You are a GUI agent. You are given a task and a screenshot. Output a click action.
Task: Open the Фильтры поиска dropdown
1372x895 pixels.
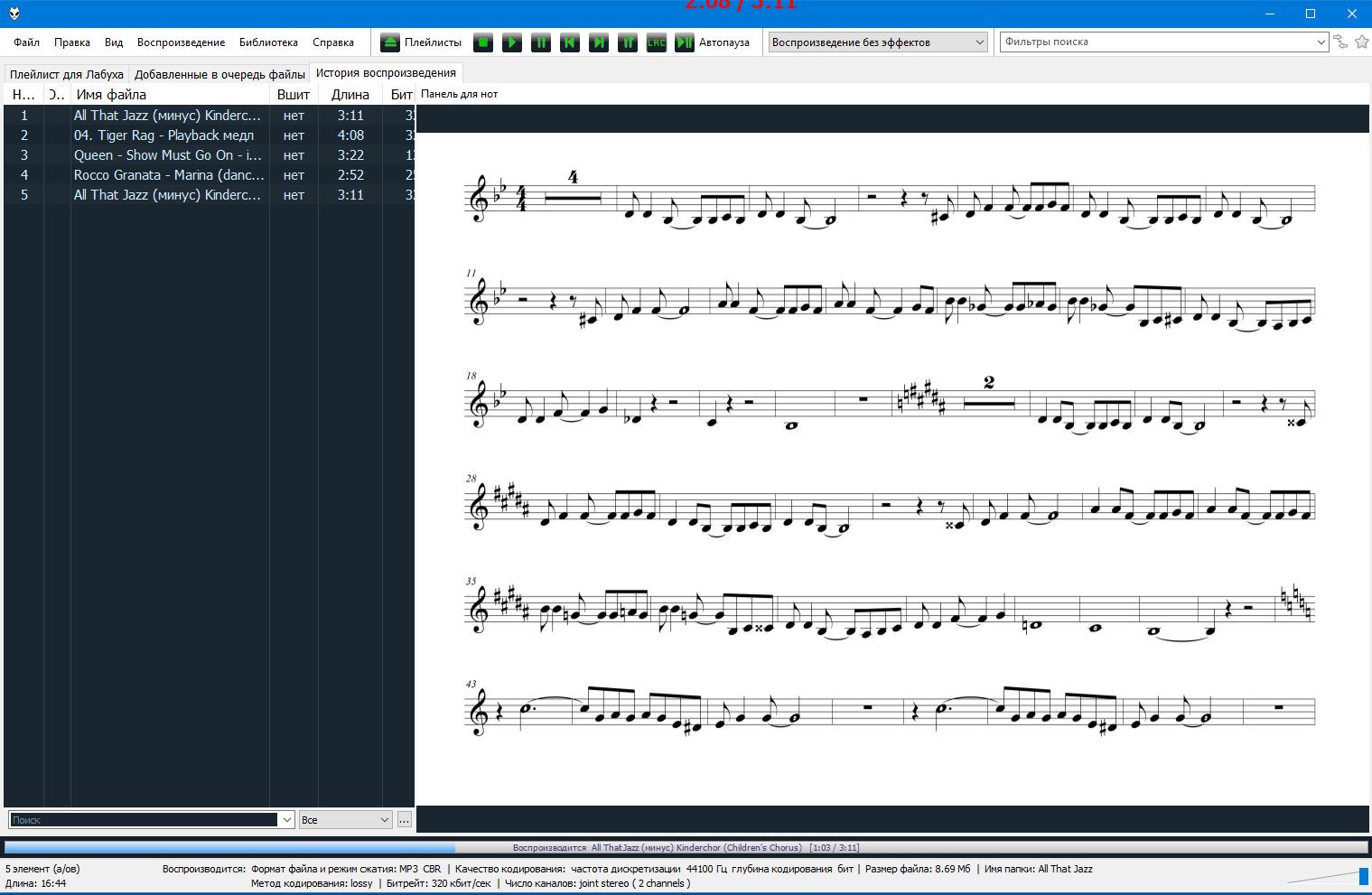[1321, 42]
